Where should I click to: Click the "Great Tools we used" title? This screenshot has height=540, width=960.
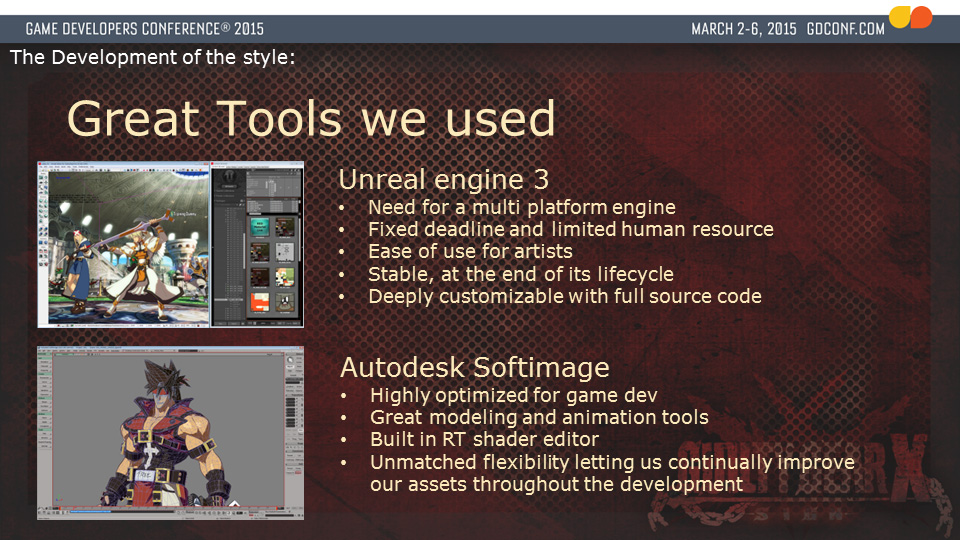pos(311,118)
